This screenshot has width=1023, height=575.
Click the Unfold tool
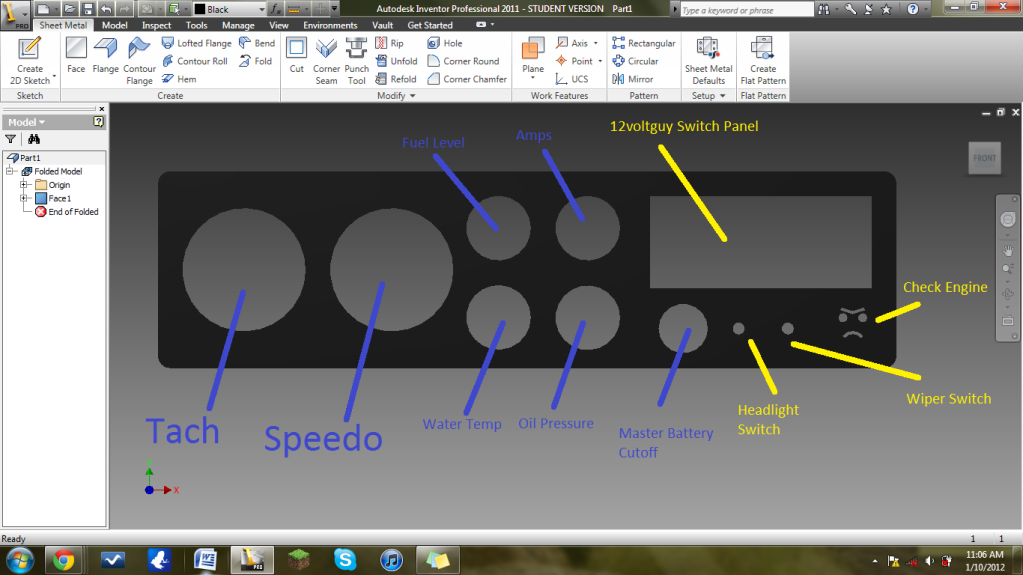pos(396,61)
